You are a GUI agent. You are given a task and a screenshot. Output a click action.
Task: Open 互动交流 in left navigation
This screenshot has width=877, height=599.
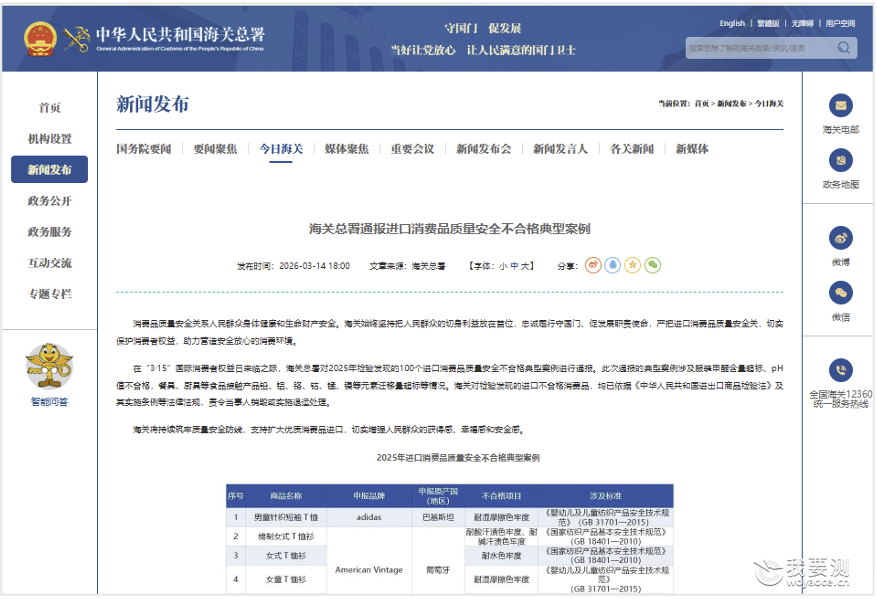[x=50, y=263]
